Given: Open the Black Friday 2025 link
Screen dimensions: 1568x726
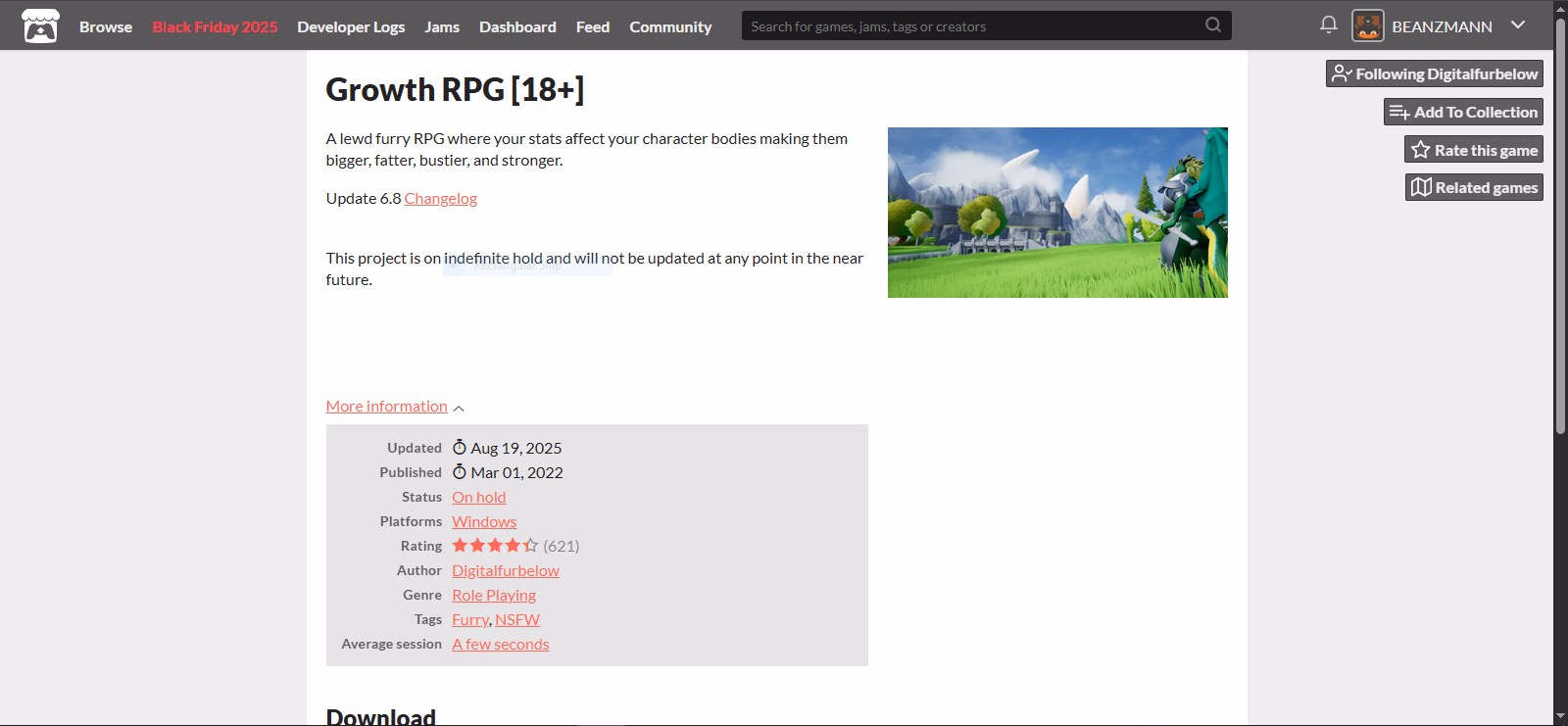Looking at the screenshot, I should click(215, 26).
